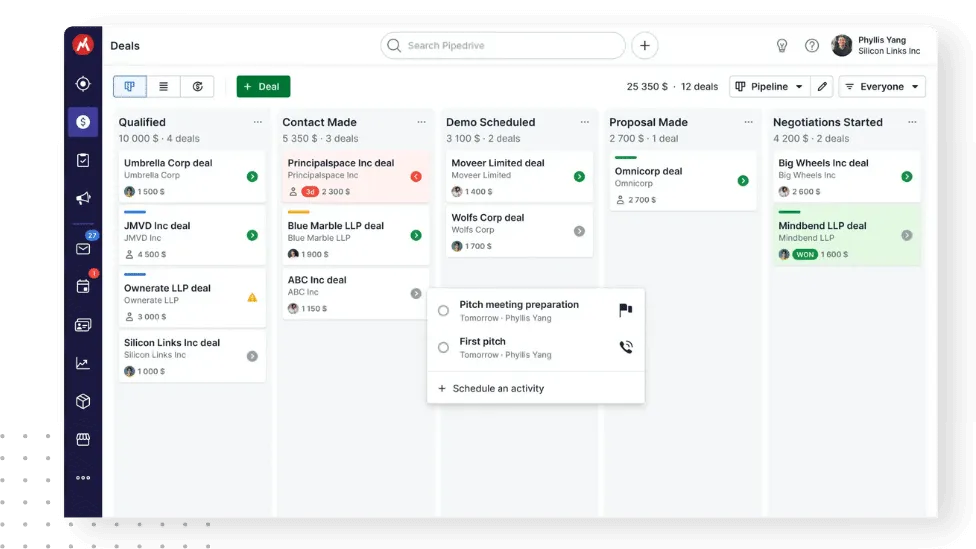Click green activity arrow on Umbrella Corp deal
This screenshot has width=976, height=549.
click(x=252, y=177)
